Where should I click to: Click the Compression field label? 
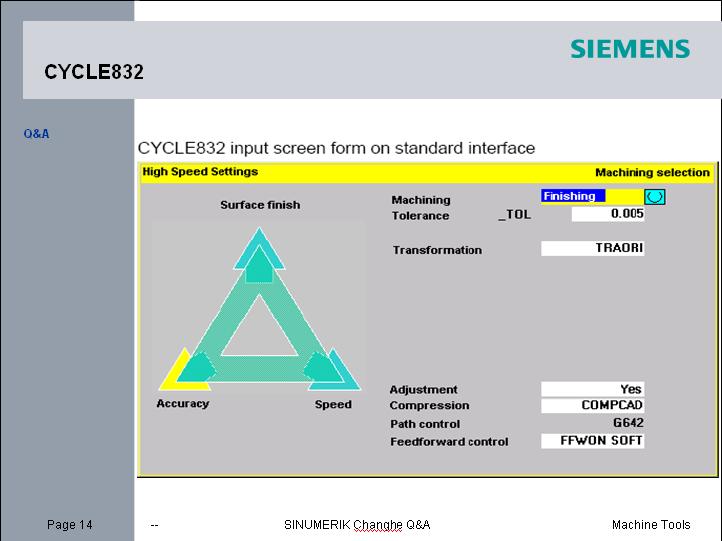429,406
